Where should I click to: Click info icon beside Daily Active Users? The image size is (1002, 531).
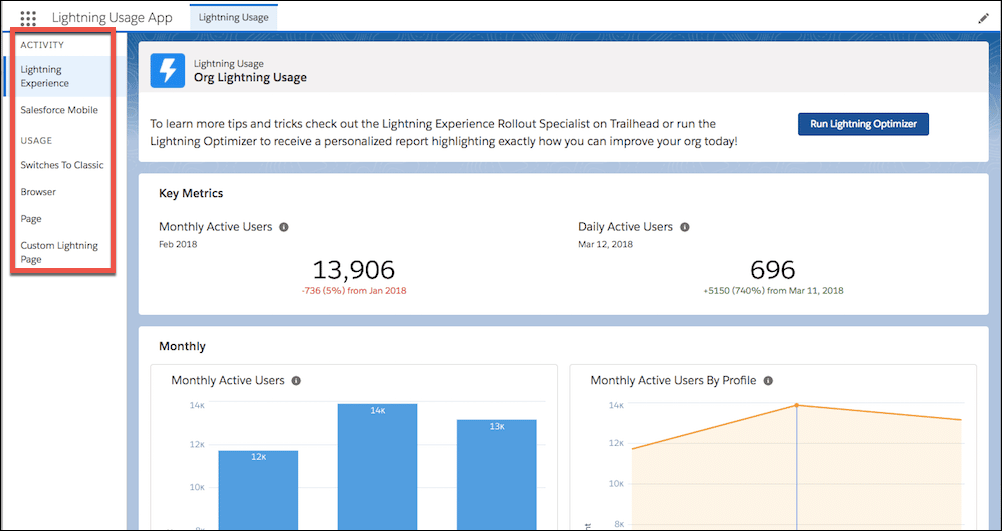tap(684, 227)
